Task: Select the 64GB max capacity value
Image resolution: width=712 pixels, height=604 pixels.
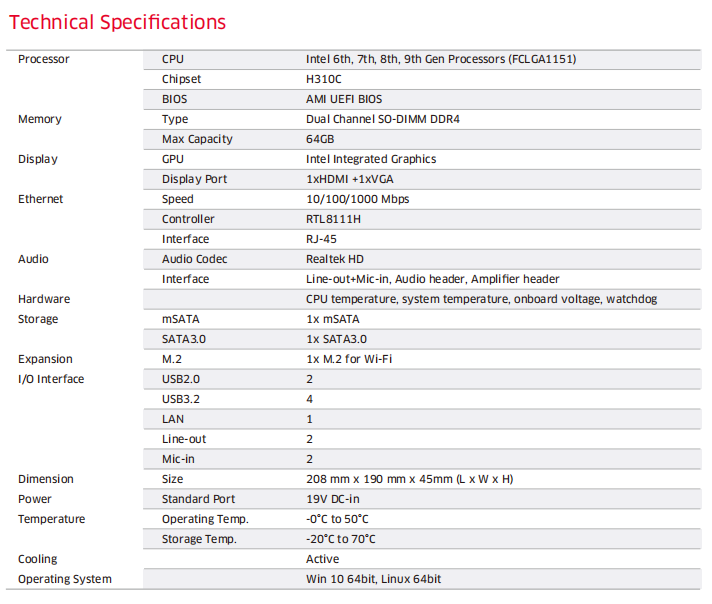Action: pos(320,139)
